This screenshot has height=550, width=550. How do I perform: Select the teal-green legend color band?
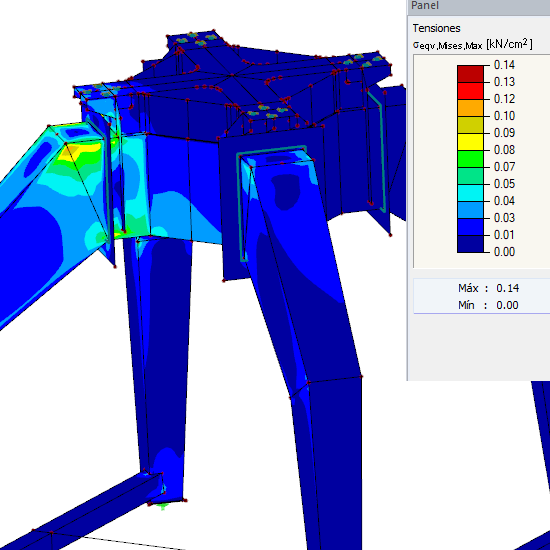click(470, 176)
